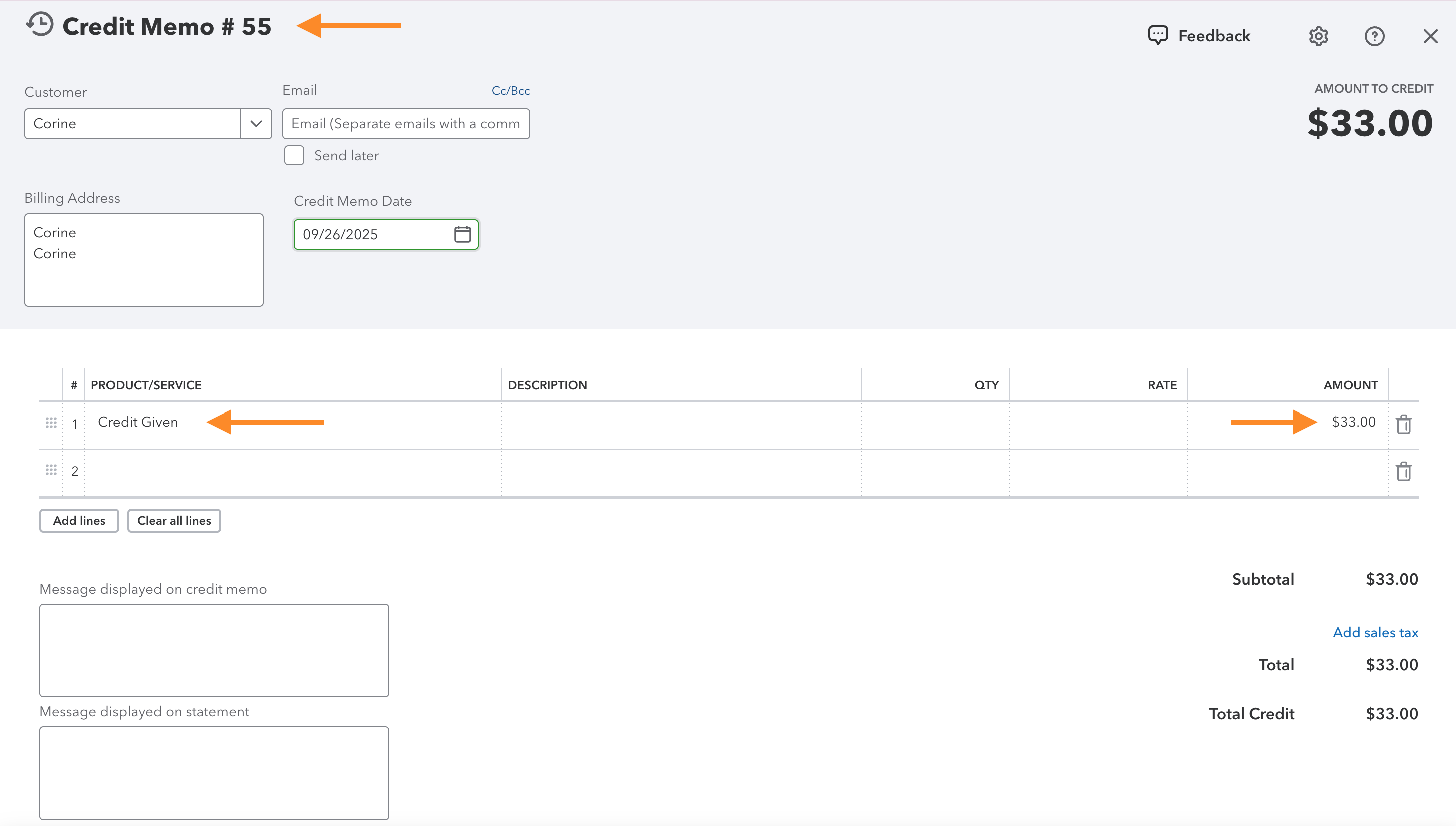The image size is (1456, 826).
Task: Click the Clear all lines button
Action: pos(174,520)
